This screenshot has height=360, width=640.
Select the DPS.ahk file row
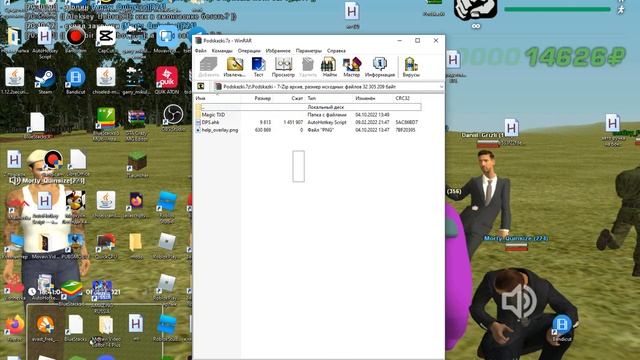coord(308,122)
